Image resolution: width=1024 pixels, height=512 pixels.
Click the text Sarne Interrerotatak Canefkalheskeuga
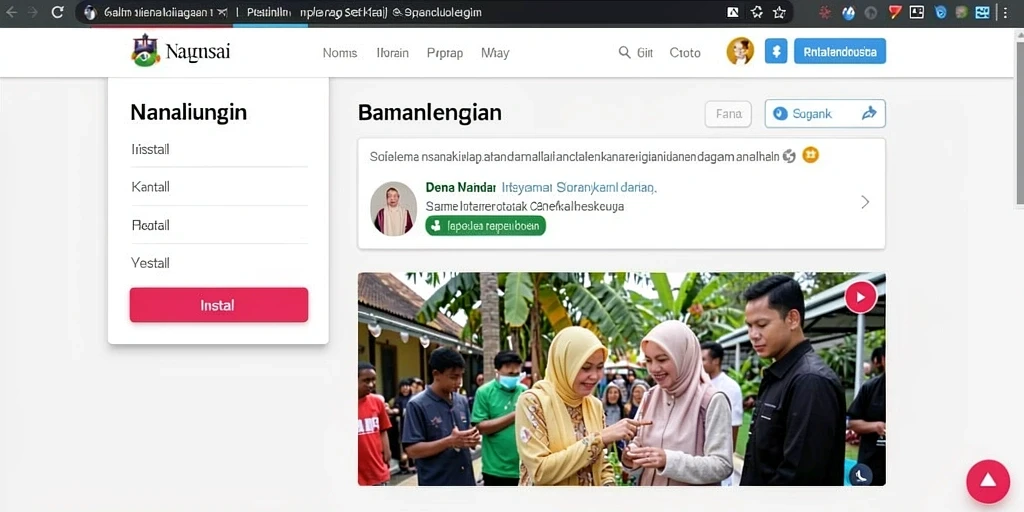(x=525, y=206)
